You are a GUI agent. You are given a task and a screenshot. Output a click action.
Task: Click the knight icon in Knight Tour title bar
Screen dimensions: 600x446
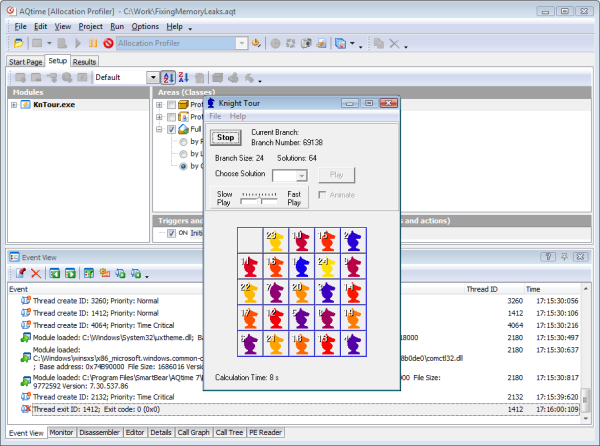tap(211, 103)
